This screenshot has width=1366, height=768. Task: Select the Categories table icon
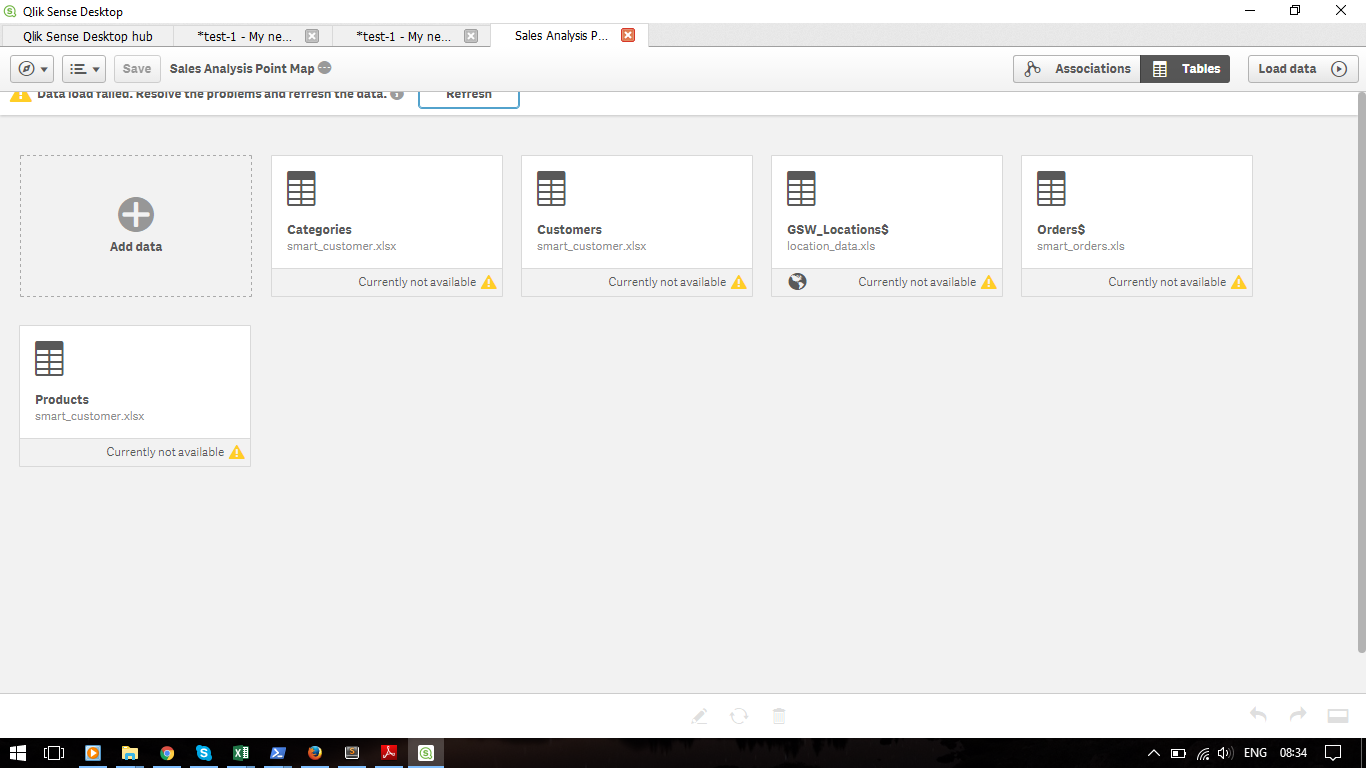tap(301, 189)
